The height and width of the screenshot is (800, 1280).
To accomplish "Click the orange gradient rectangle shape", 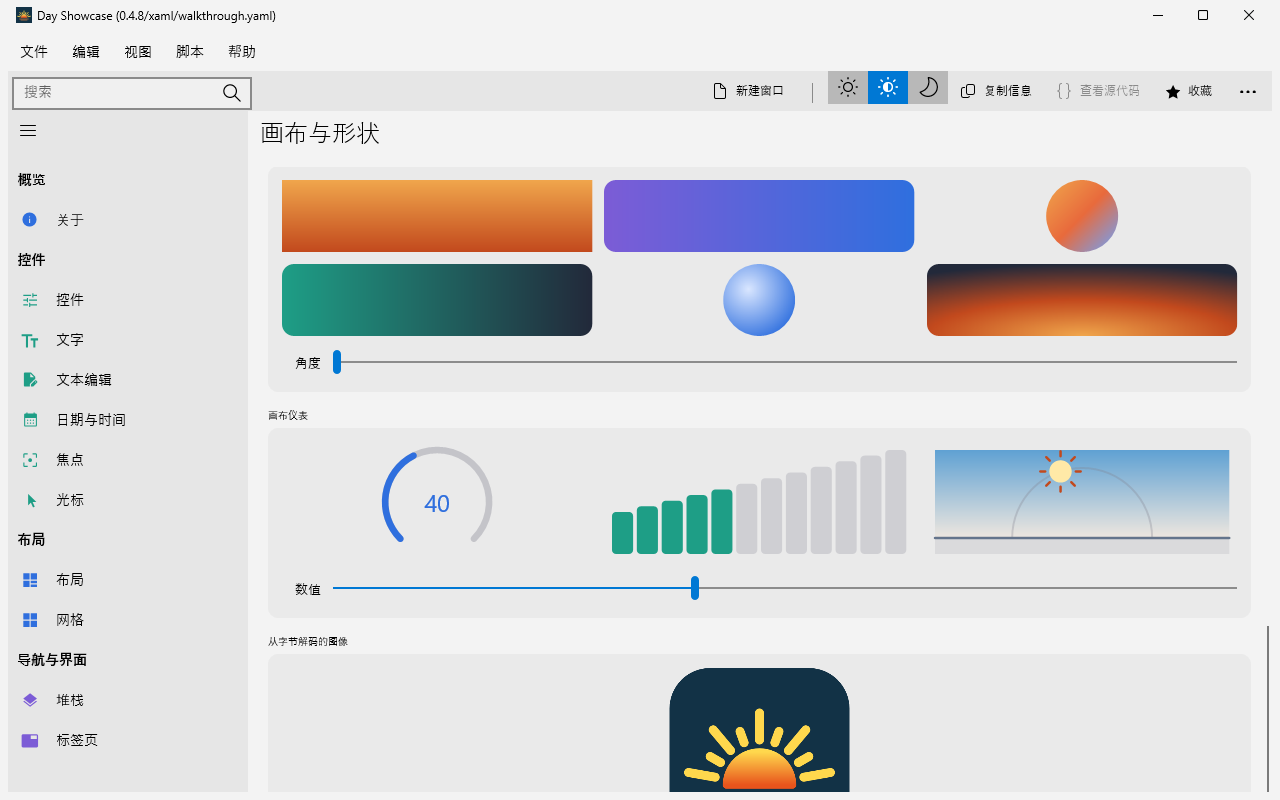I will click(x=437, y=216).
